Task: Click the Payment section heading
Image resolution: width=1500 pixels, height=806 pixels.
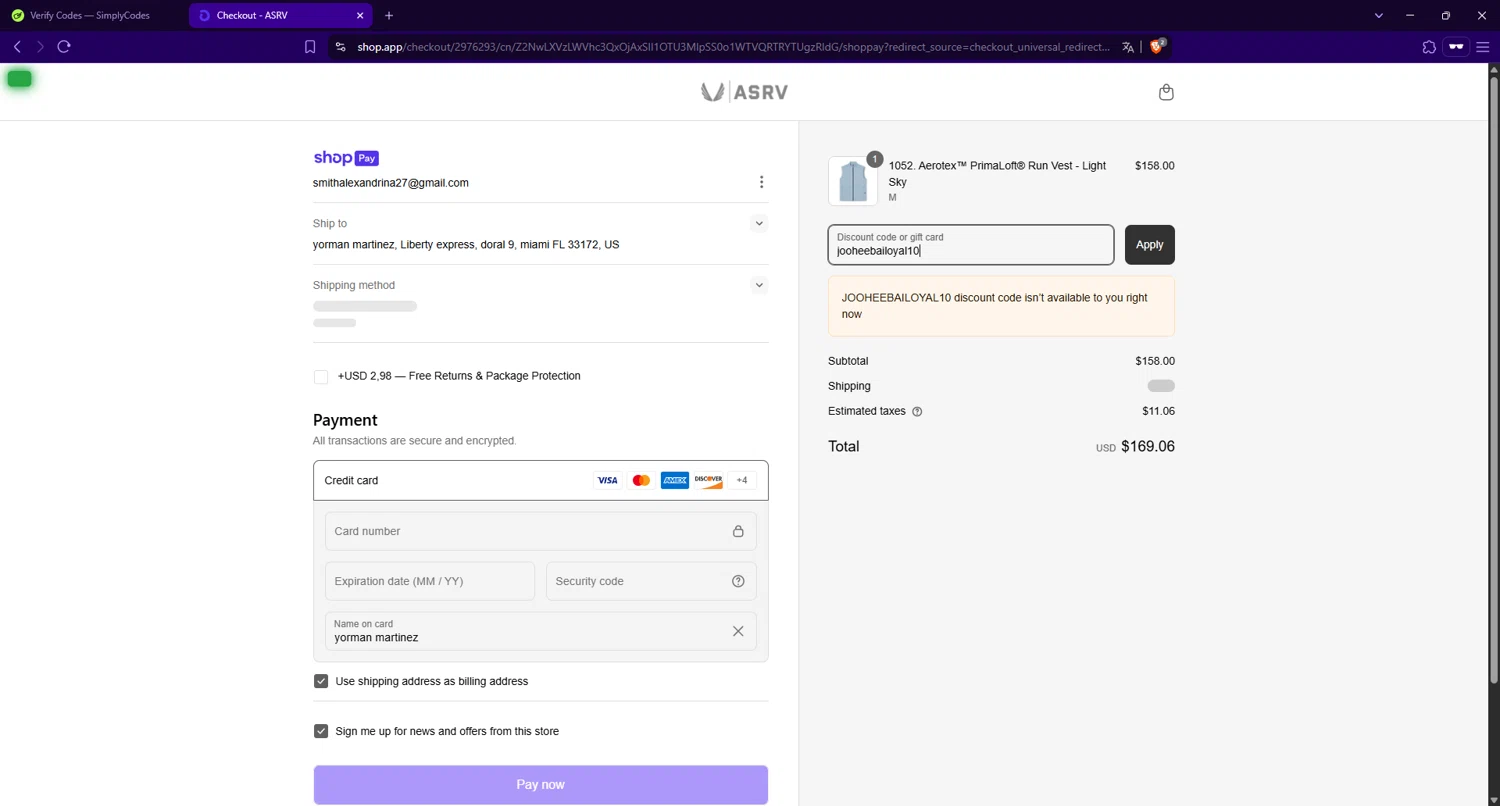Action: tap(345, 420)
